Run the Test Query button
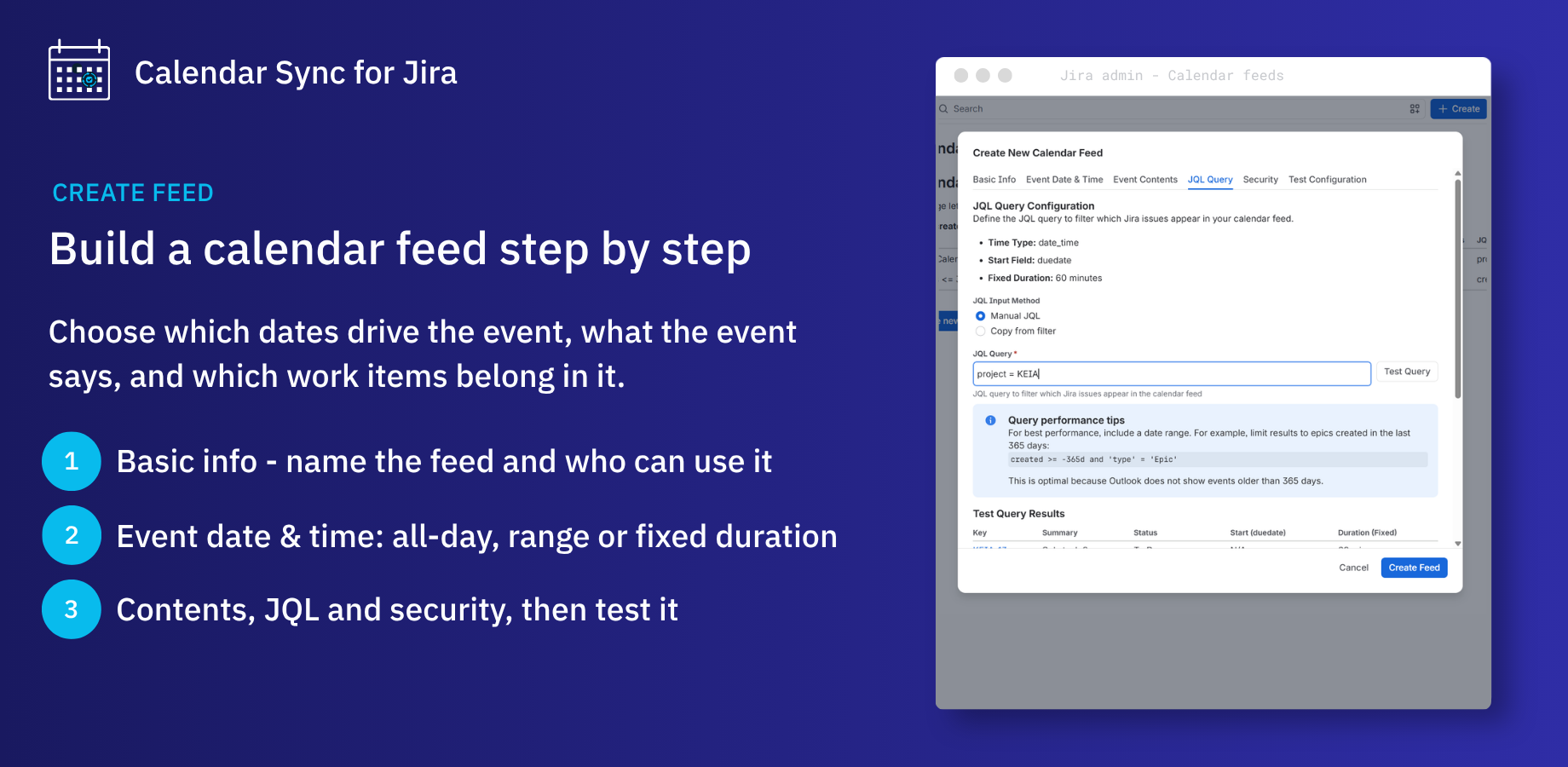Screen dimensions: 1568x767 [1407, 372]
